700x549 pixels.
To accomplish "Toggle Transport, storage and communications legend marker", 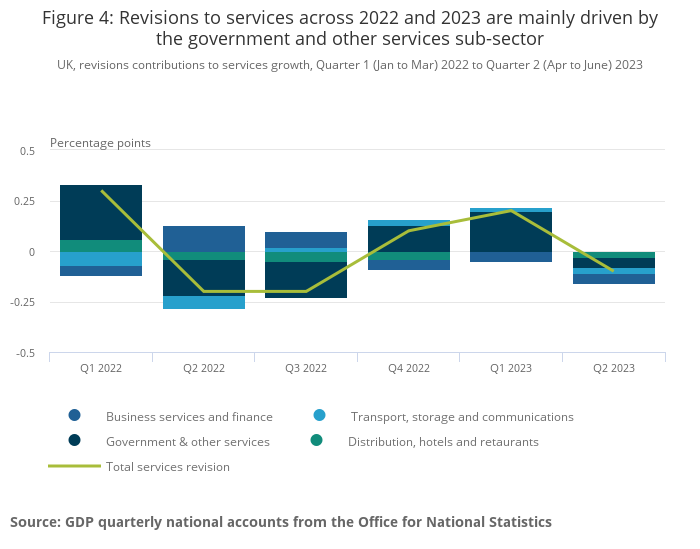I will coord(319,416).
